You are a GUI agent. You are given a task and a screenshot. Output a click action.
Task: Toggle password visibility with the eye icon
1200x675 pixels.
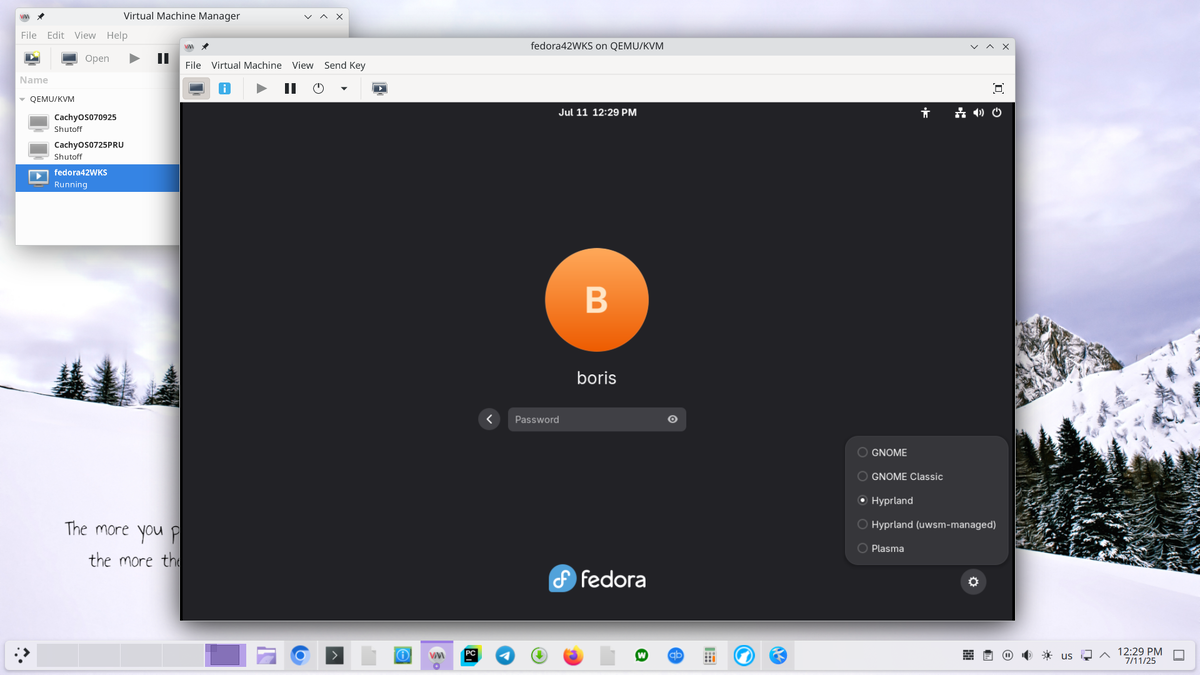click(x=672, y=419)
